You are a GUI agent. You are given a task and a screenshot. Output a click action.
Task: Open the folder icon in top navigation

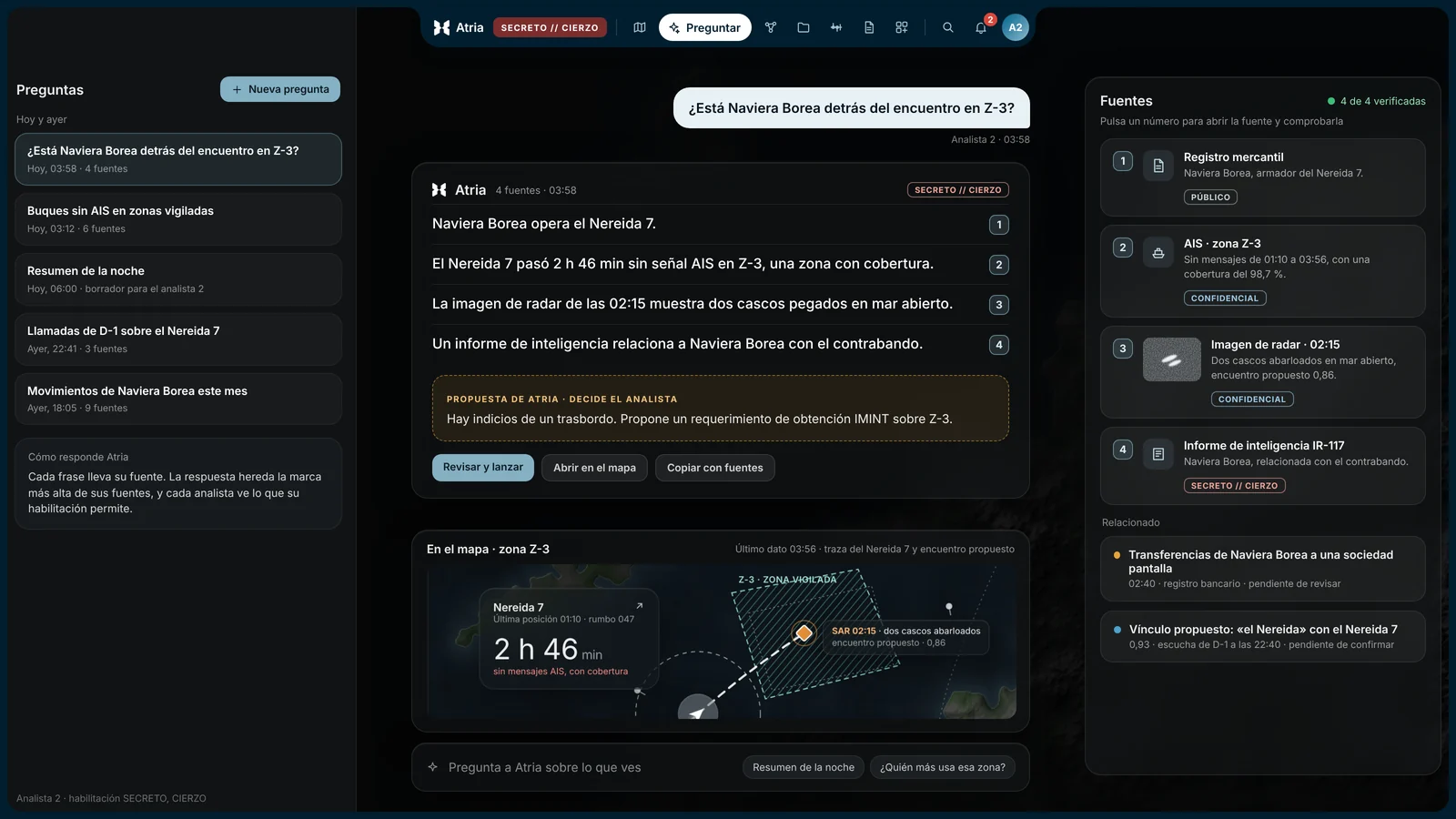click(804, 27)
